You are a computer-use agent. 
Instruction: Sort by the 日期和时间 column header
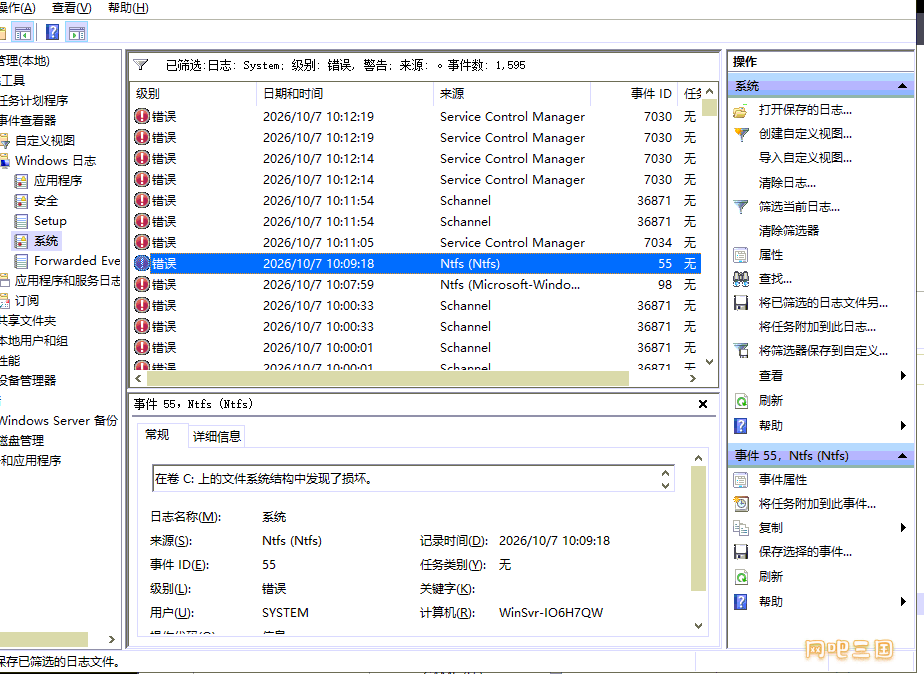click(345, 94)
